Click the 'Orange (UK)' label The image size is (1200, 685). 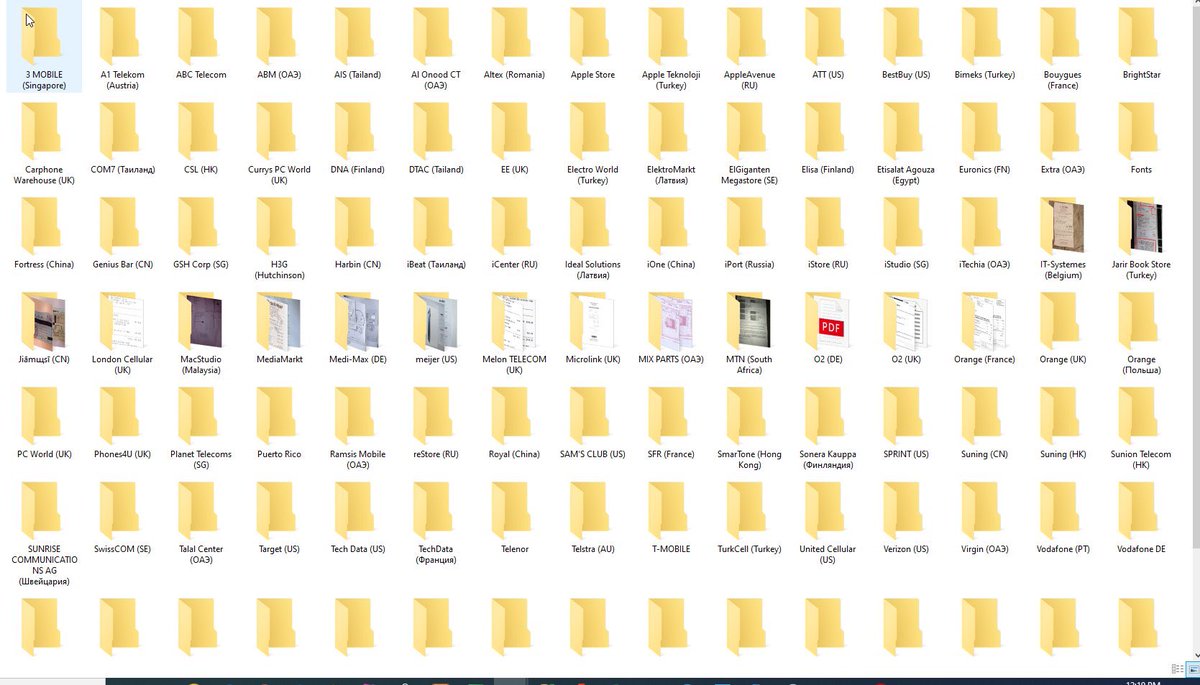point(1062,360)
